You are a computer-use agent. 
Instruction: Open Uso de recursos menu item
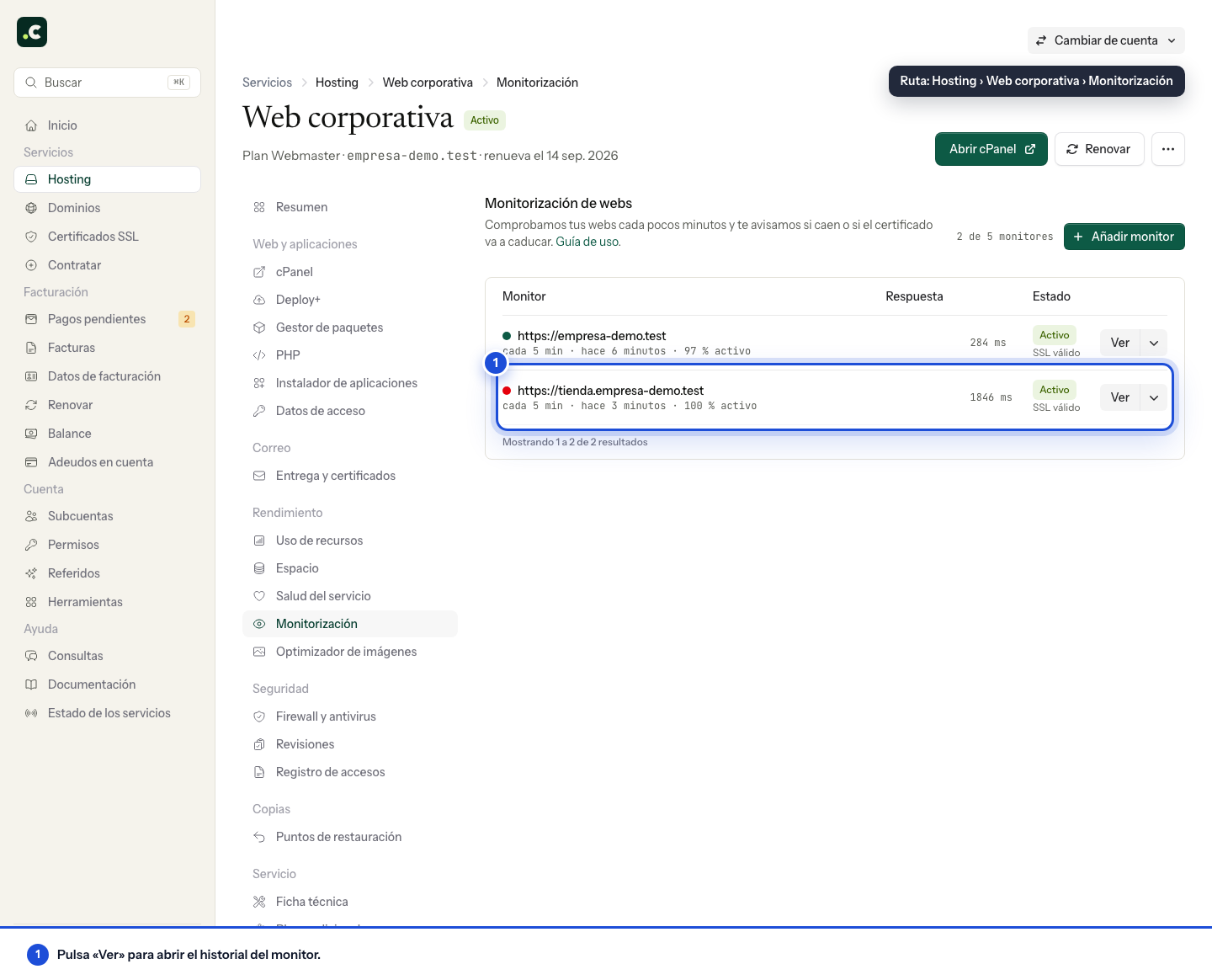coord(350,541)
